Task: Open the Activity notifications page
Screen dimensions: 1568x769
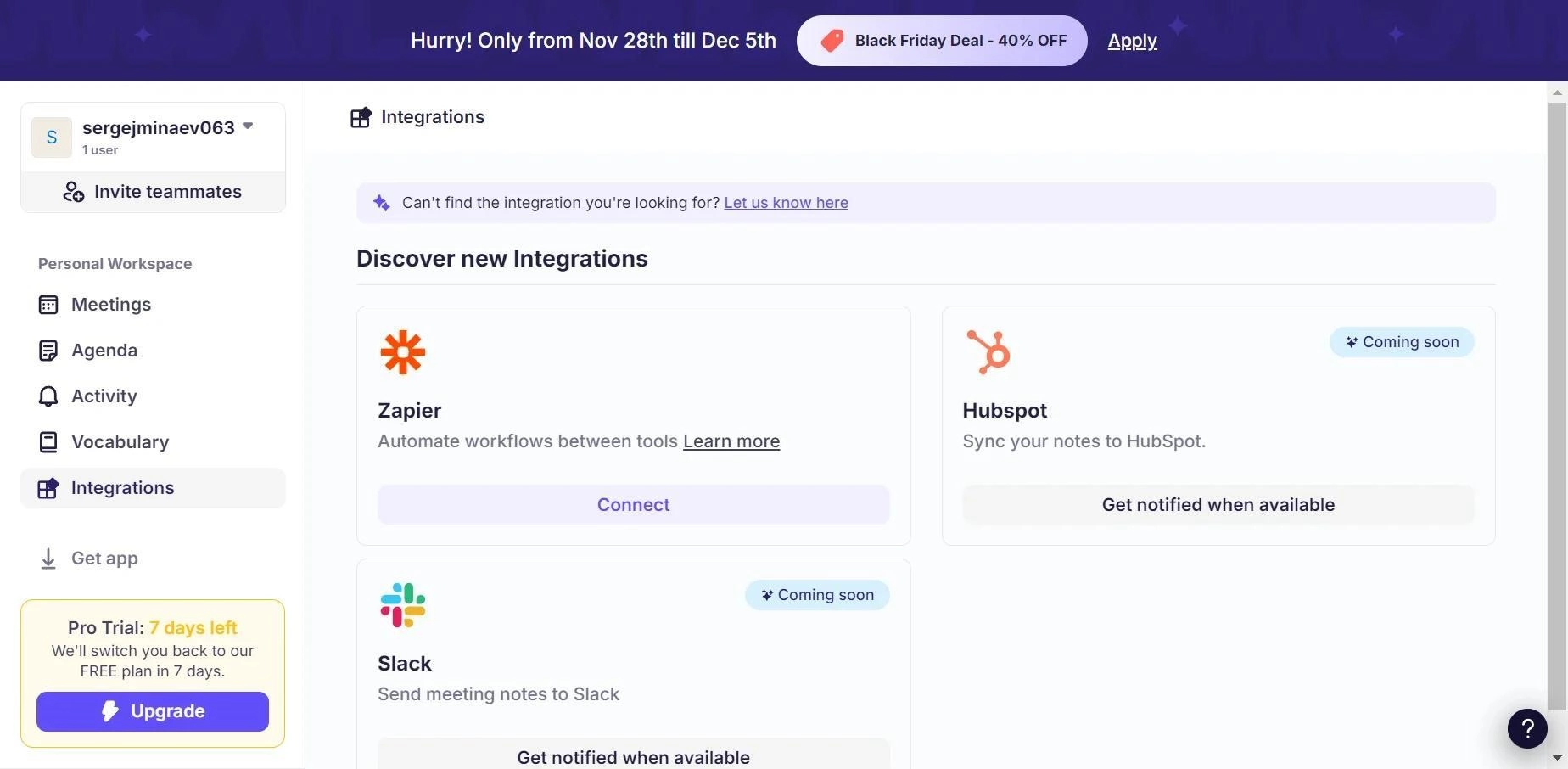Action: click(x=104, y=396)
